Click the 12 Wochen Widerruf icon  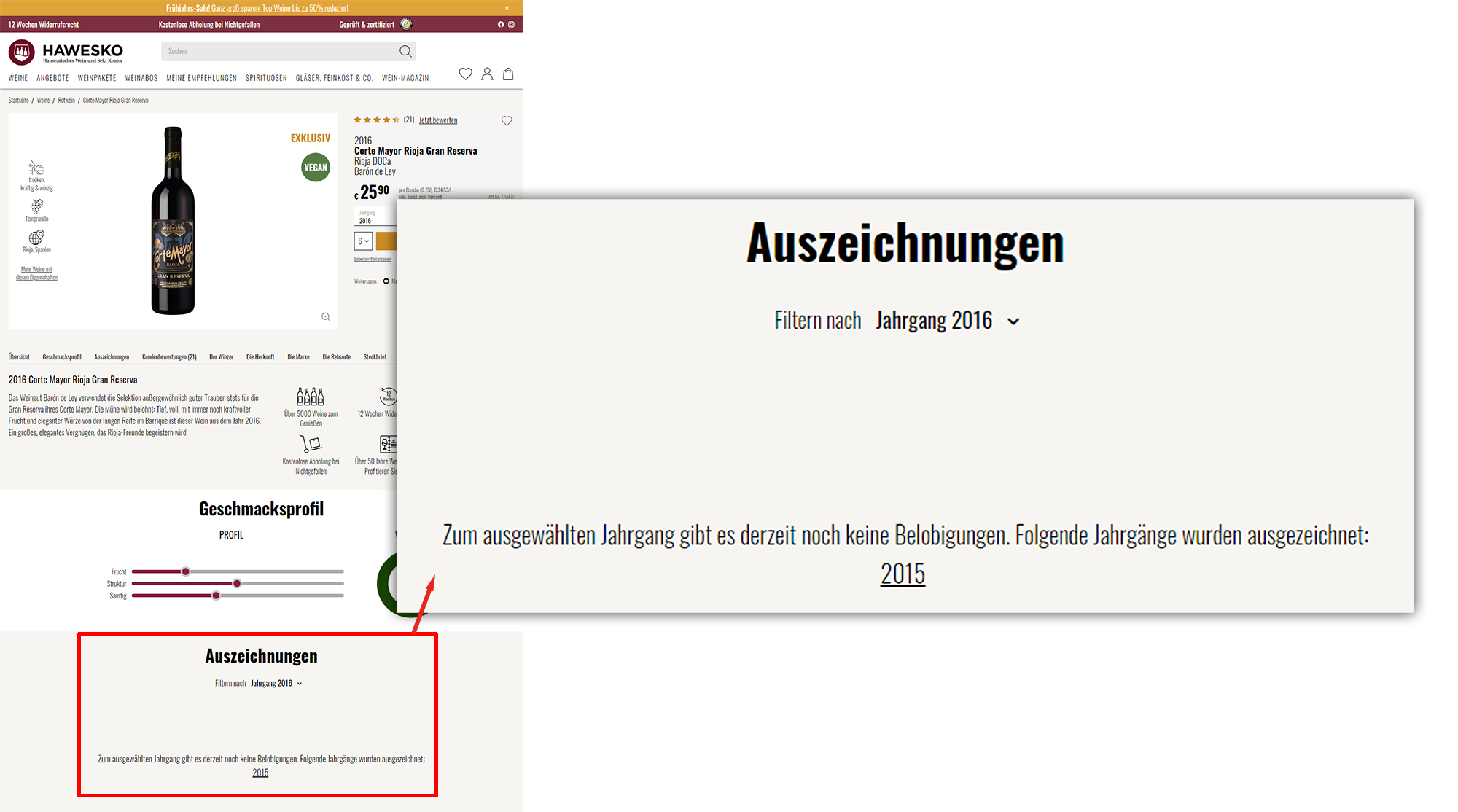(389, 397)
